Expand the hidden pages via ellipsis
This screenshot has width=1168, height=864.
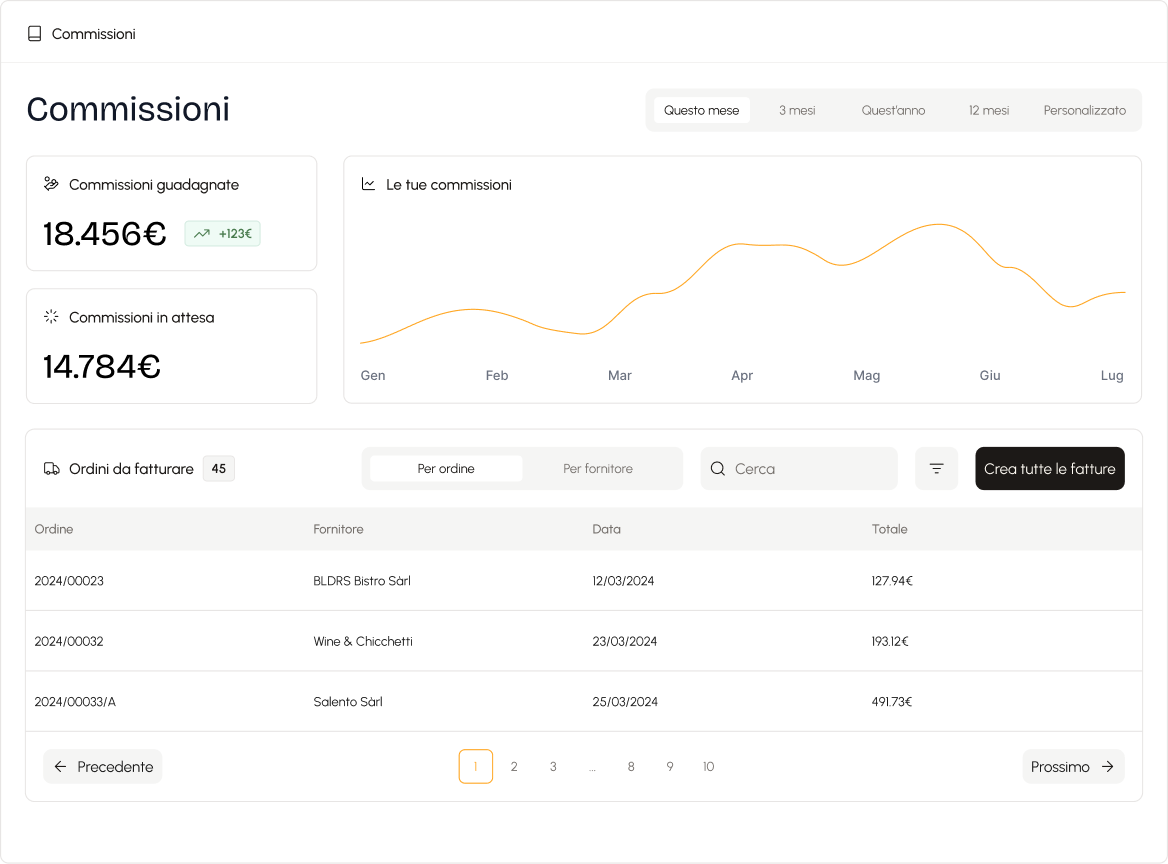592,767
